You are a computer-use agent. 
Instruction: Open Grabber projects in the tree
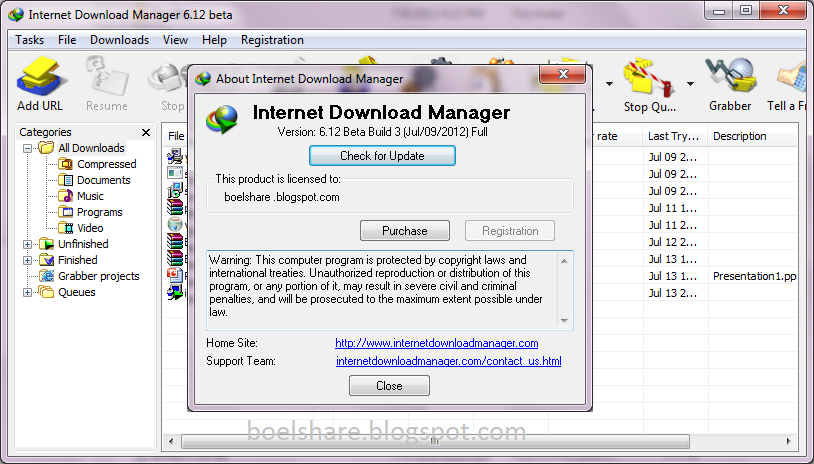click(89, 276)
